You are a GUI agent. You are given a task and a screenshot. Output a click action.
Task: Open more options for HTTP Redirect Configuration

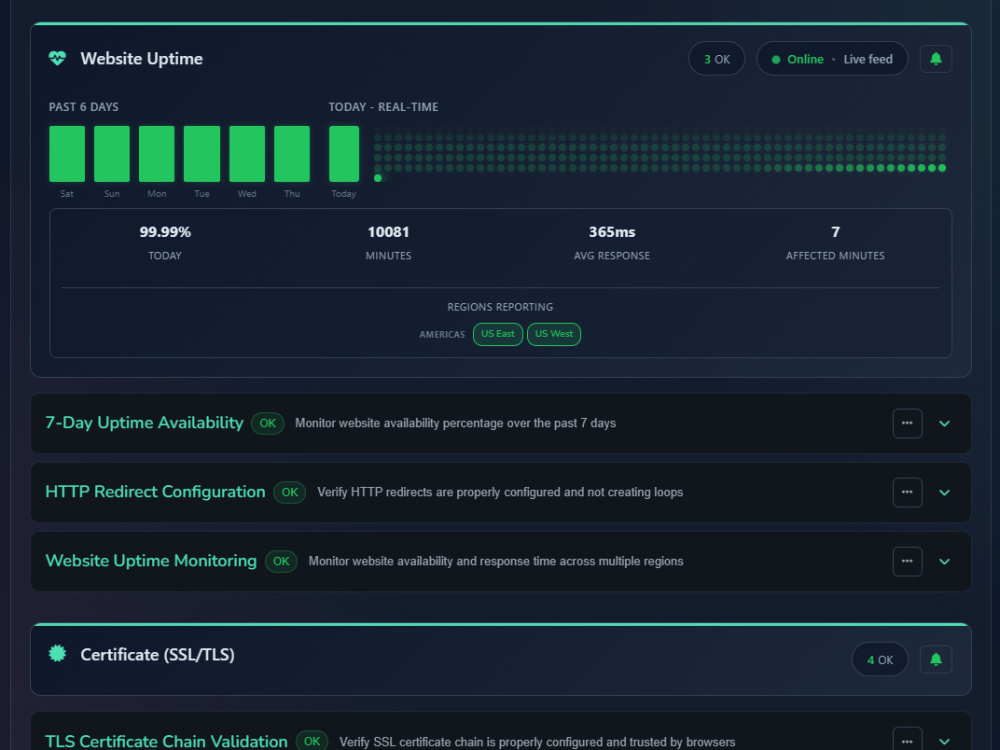click(x=907, y=492)
